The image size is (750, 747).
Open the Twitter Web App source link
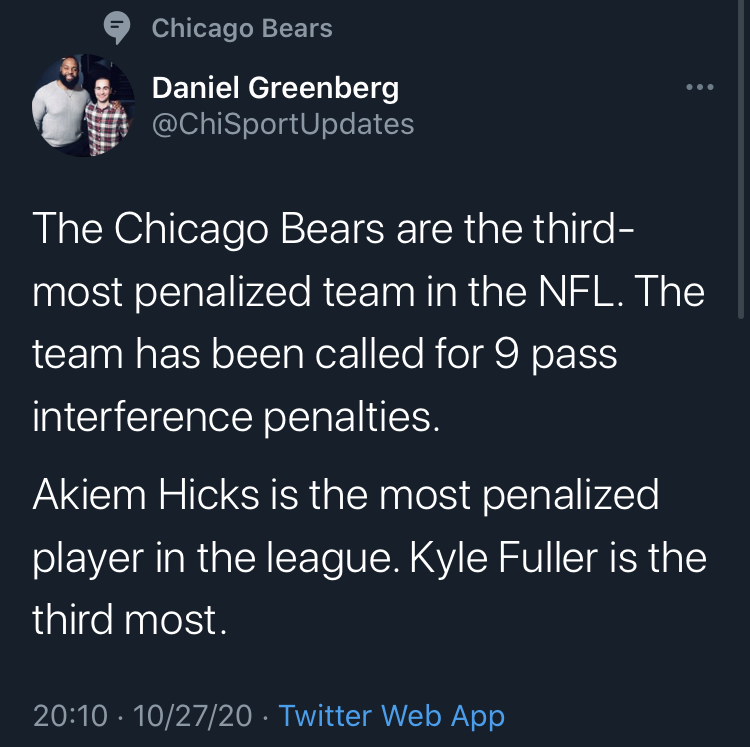coord(392,716)
